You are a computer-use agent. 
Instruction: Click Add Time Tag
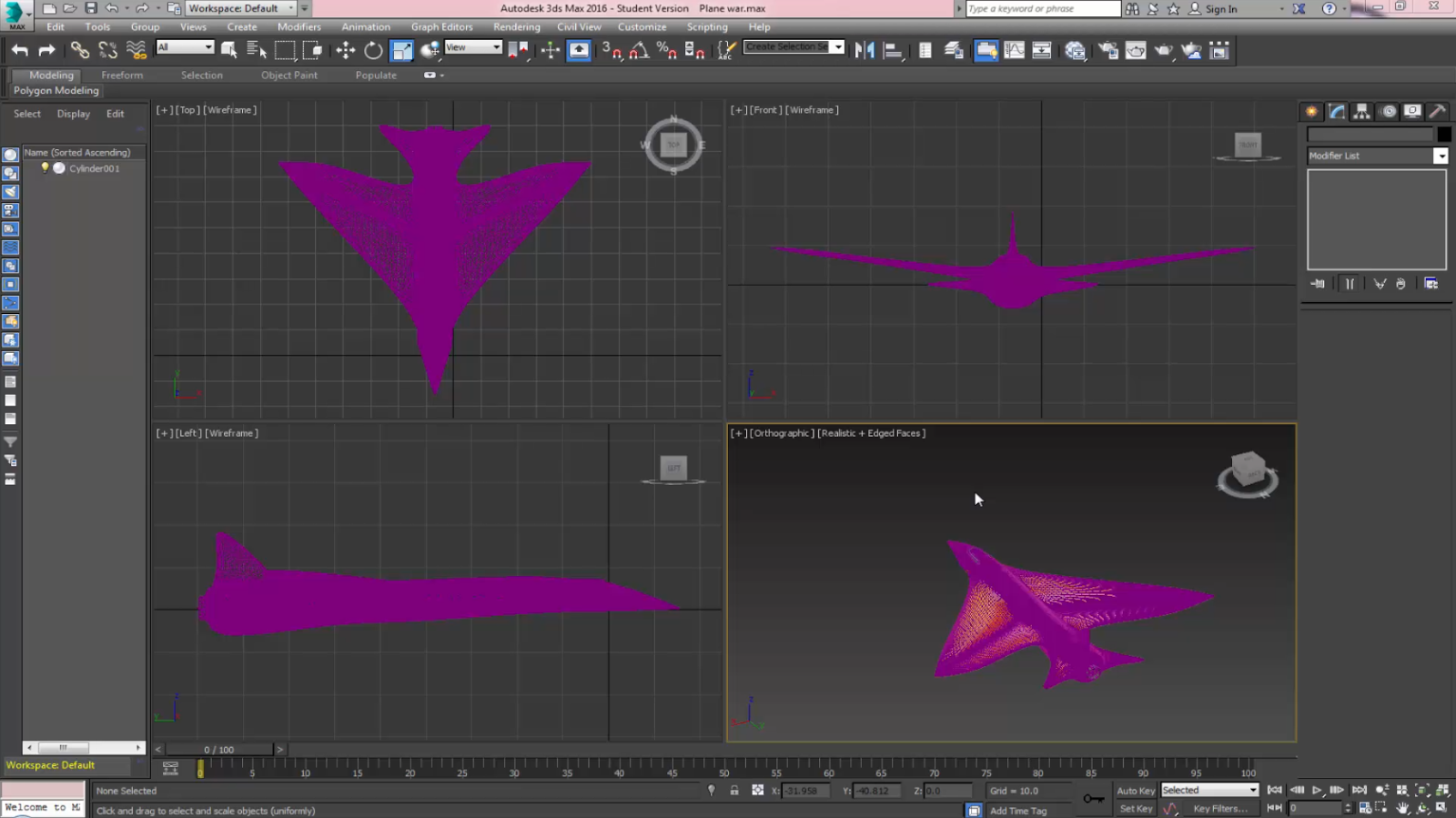1018,811
